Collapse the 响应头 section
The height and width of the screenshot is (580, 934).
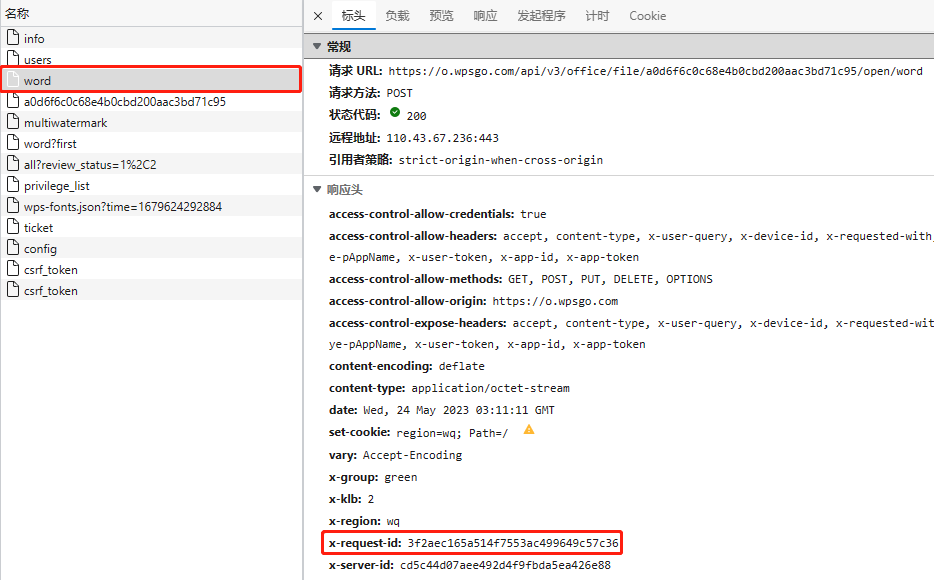click(x=317, y=189)
